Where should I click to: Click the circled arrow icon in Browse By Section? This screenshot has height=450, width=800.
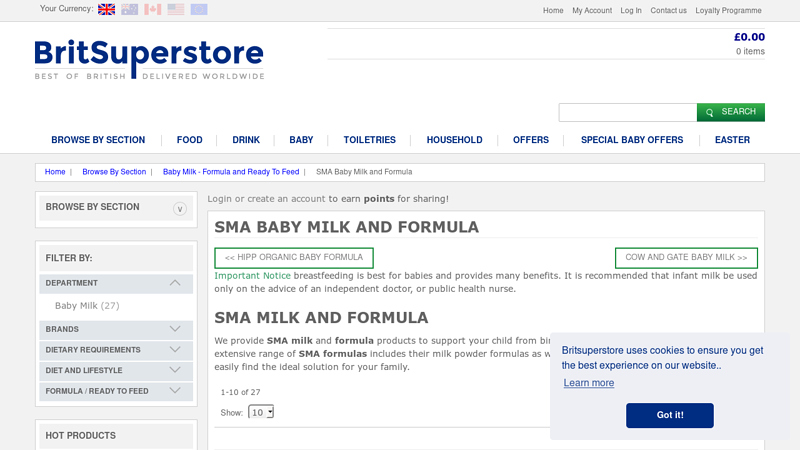click(180, 209)
